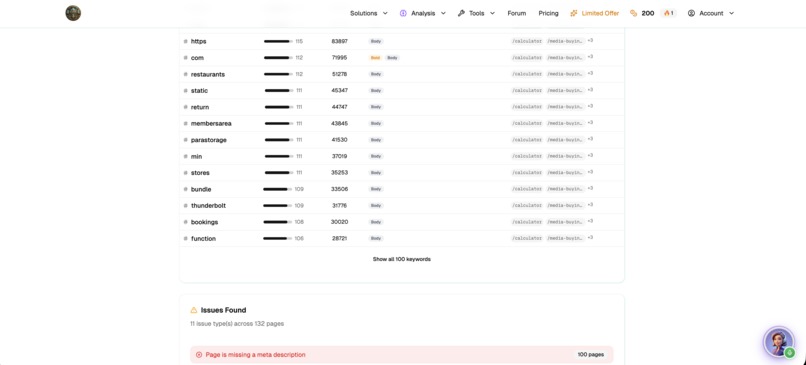Select the 'com' keyword
Image resolution: width=806 pixels, height=365 pixels.
click(x=197, y=58)
